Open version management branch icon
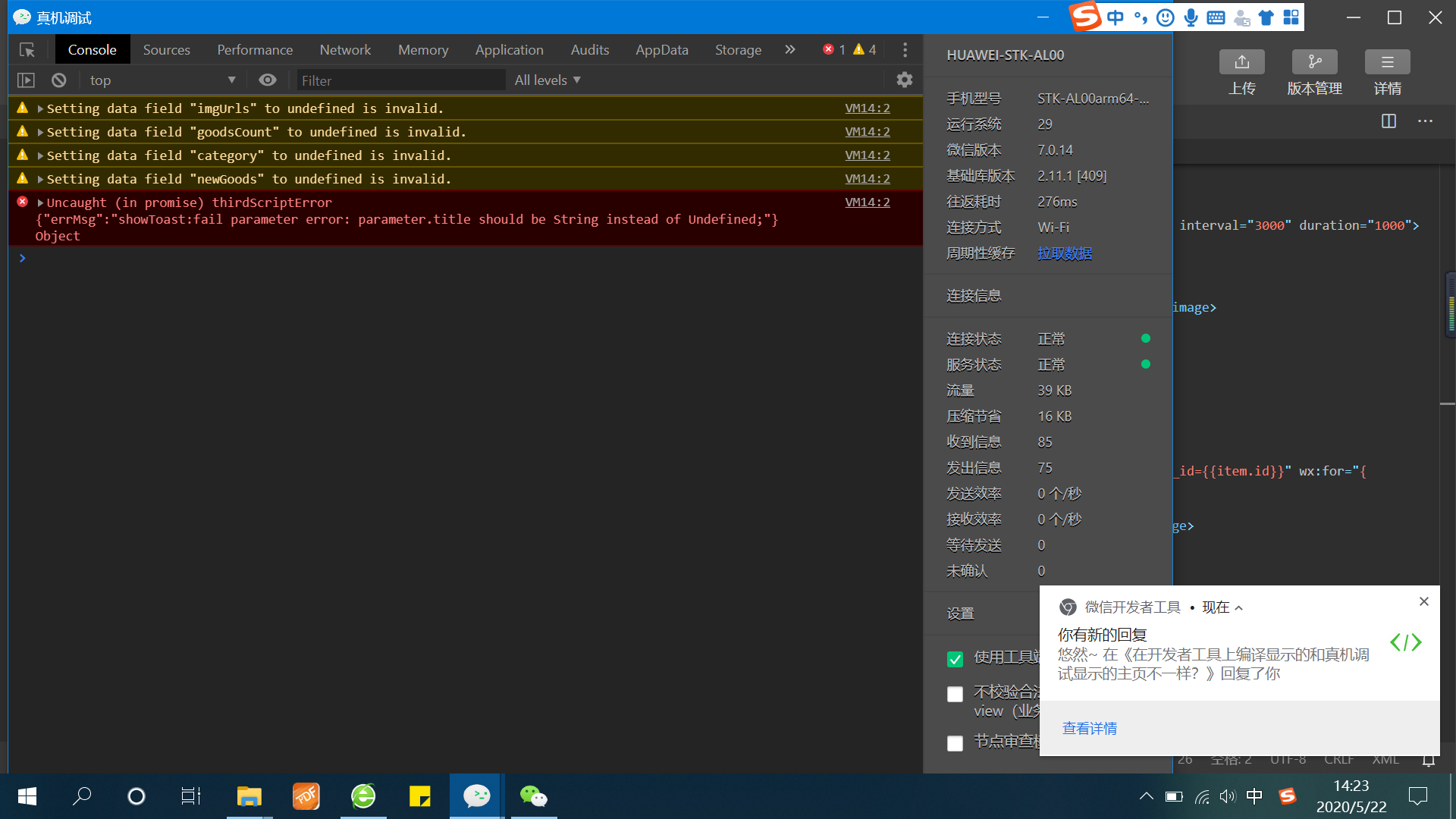The height and width of the screenshot is (819, 1456). pyautogui.click(x=1314, y=62)
